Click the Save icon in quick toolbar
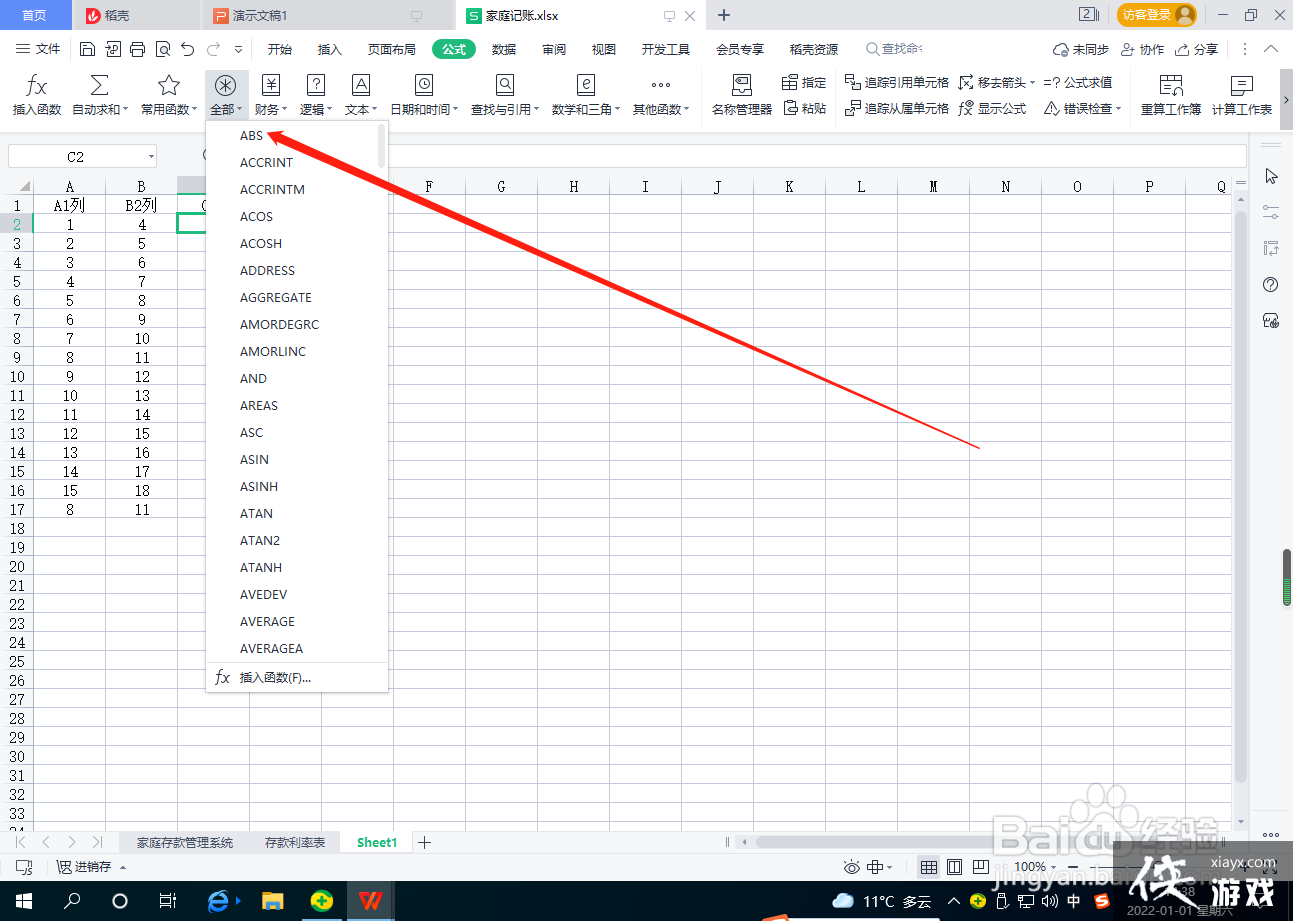This screenshot has height=921, width=1293. (x=87, y=49)
